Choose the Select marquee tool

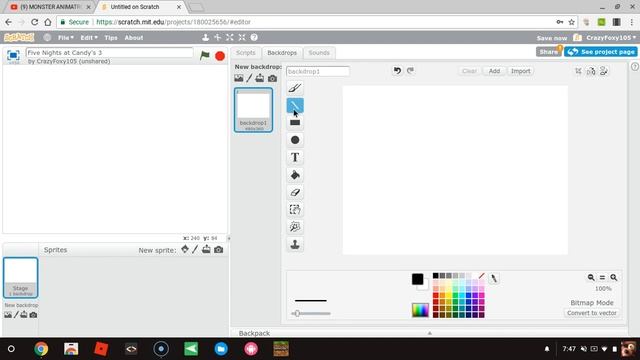[x=295, y=210]
